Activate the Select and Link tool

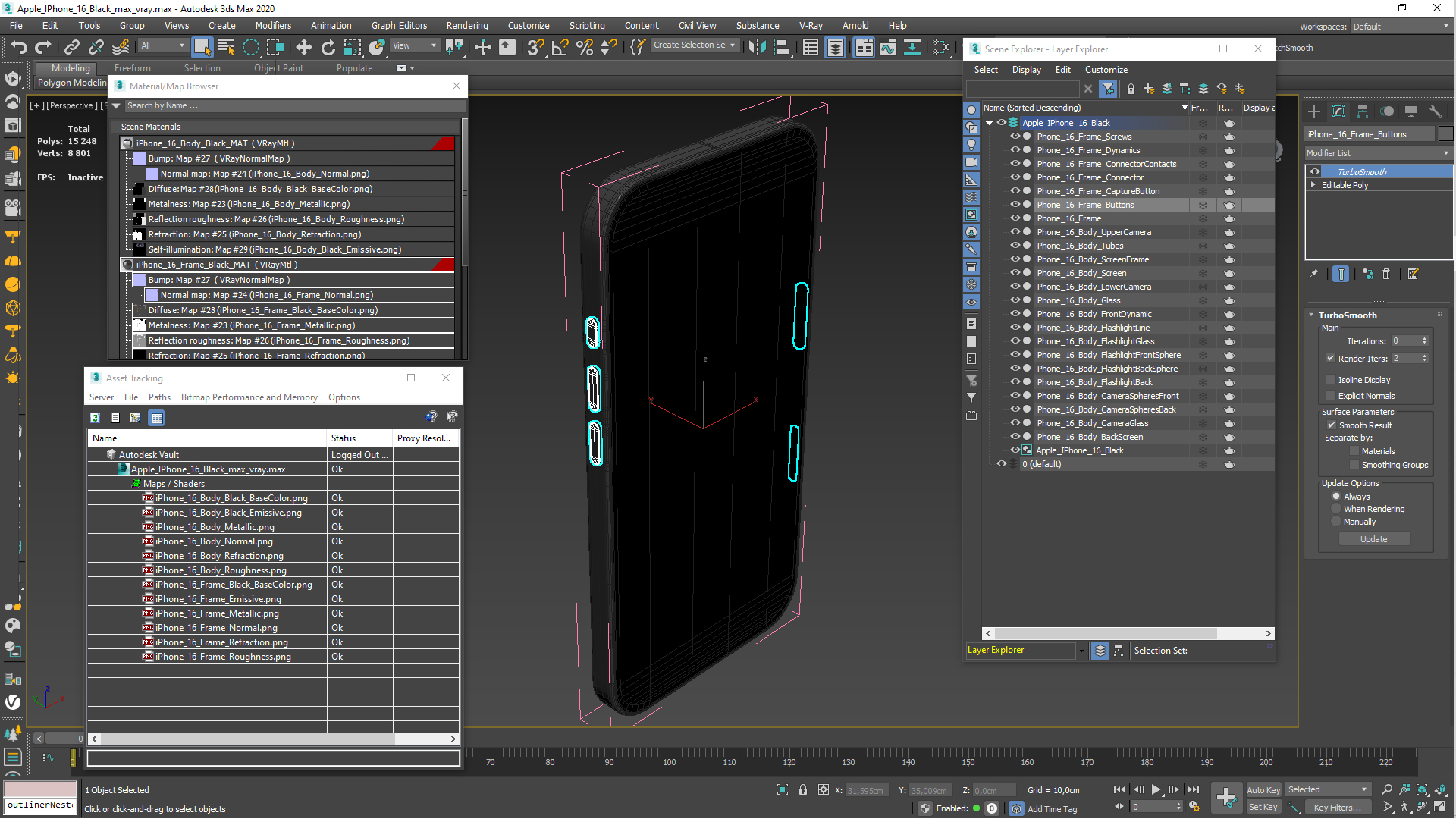[x=72, y=47]
